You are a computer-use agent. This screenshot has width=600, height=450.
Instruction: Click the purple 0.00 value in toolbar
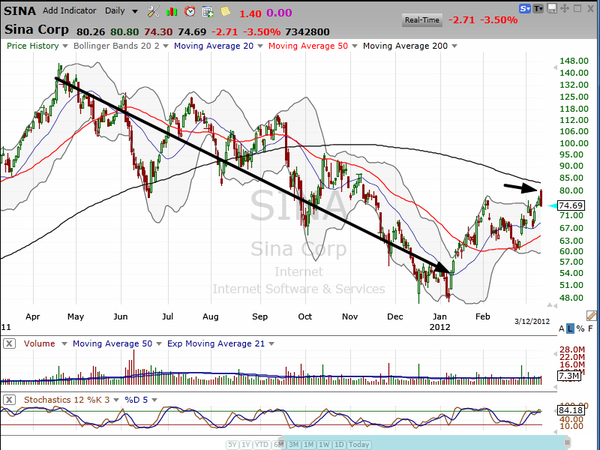279,13
